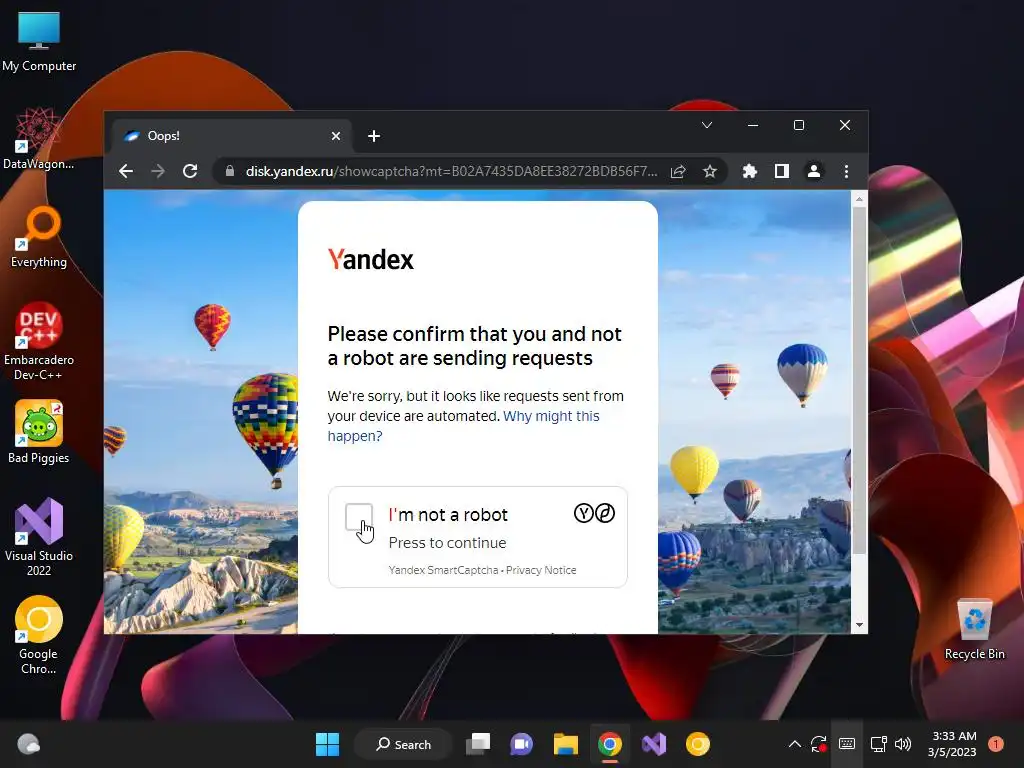
Task: Open the touch keyboard tray icon
Action: click(846, 744)
